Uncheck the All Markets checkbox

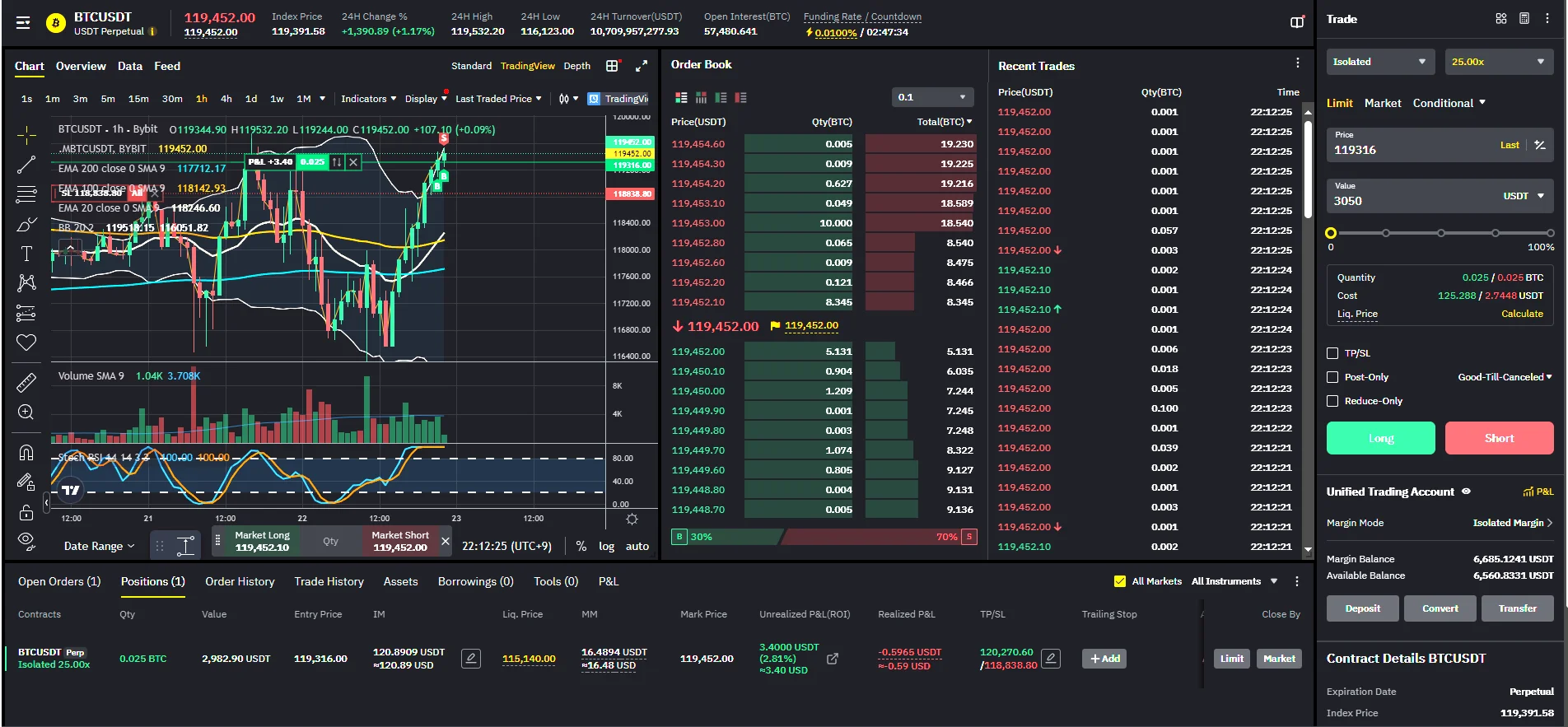pyautogui.click(x=1120, y=581)
